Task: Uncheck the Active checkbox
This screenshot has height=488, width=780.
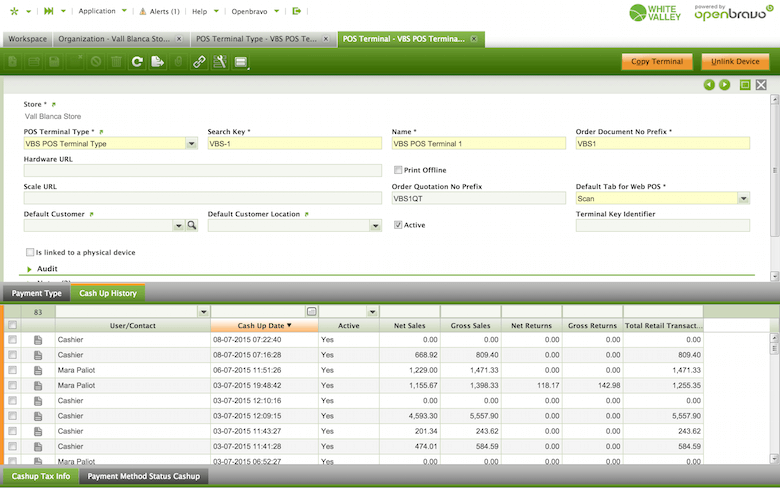Action: tap(398, 225)
